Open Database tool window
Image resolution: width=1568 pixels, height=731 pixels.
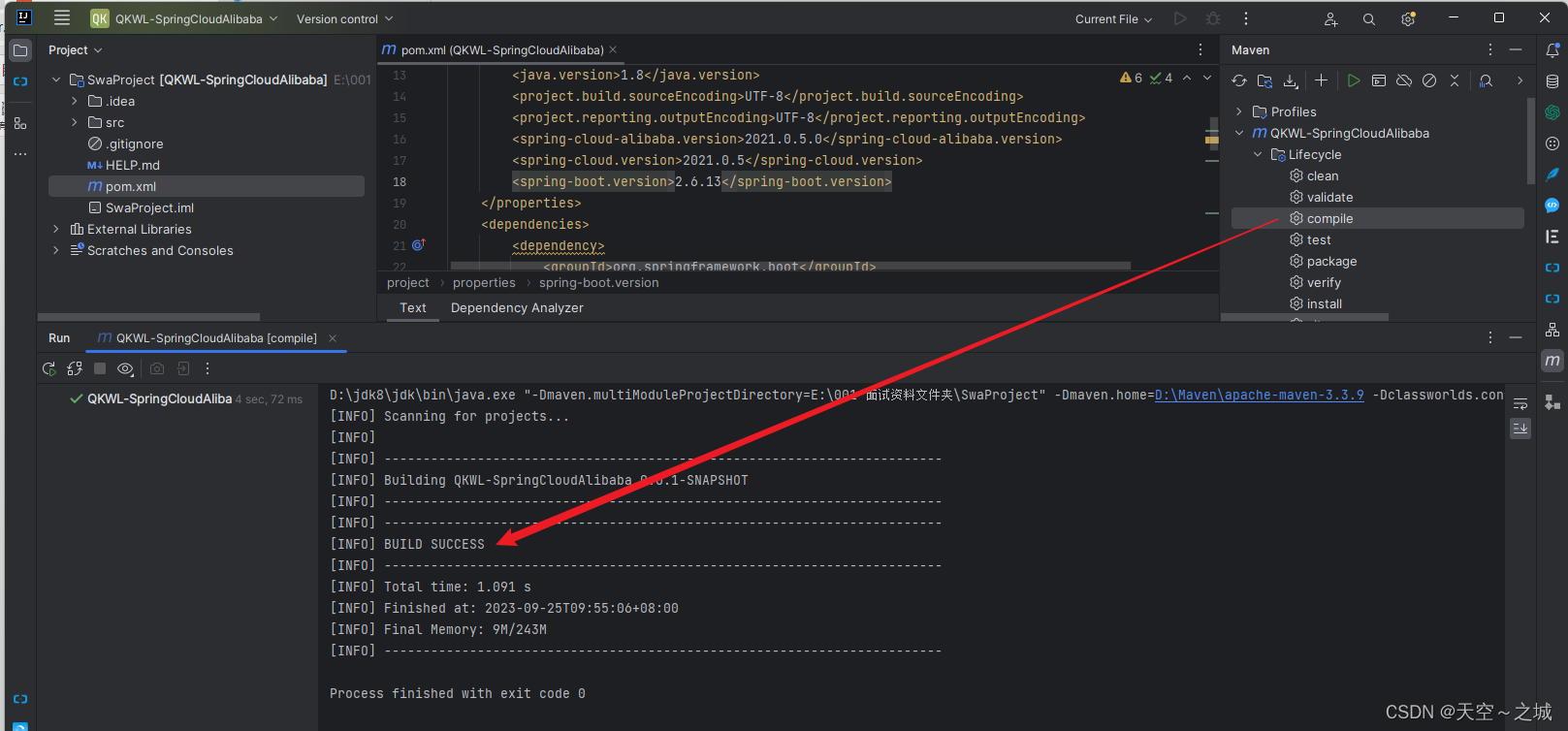(x=1552, y=81)
